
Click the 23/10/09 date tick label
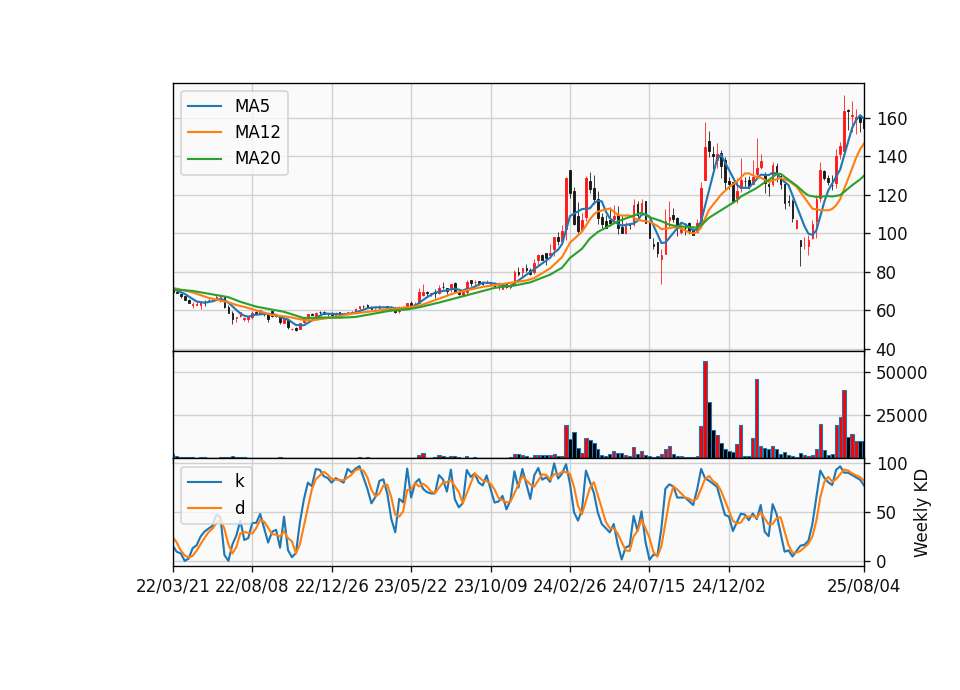tap(490, 586)
